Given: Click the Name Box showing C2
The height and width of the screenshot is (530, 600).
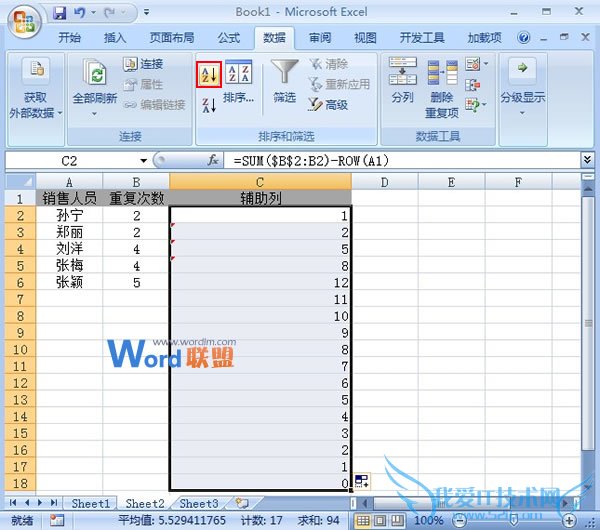Looking at the screenshot, I should pos(71,161).
